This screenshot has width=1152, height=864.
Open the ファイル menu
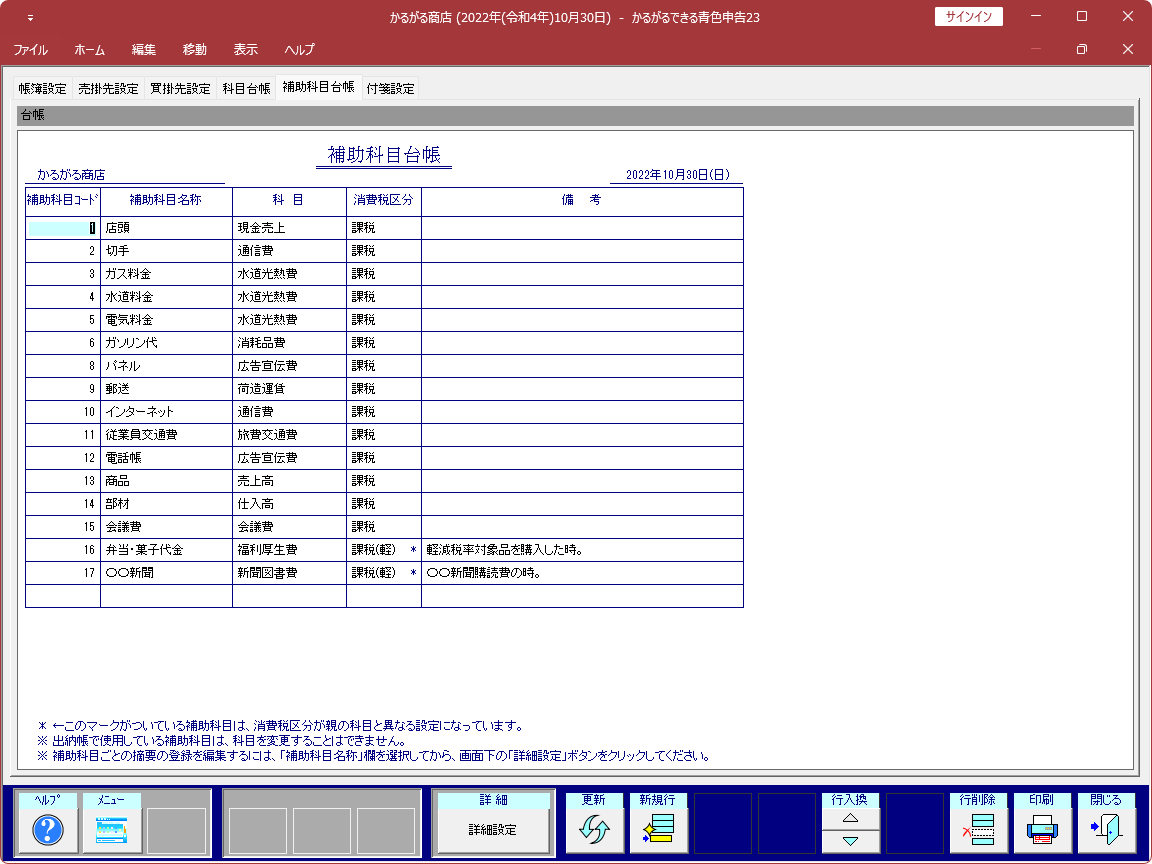[x=31, y=49]
